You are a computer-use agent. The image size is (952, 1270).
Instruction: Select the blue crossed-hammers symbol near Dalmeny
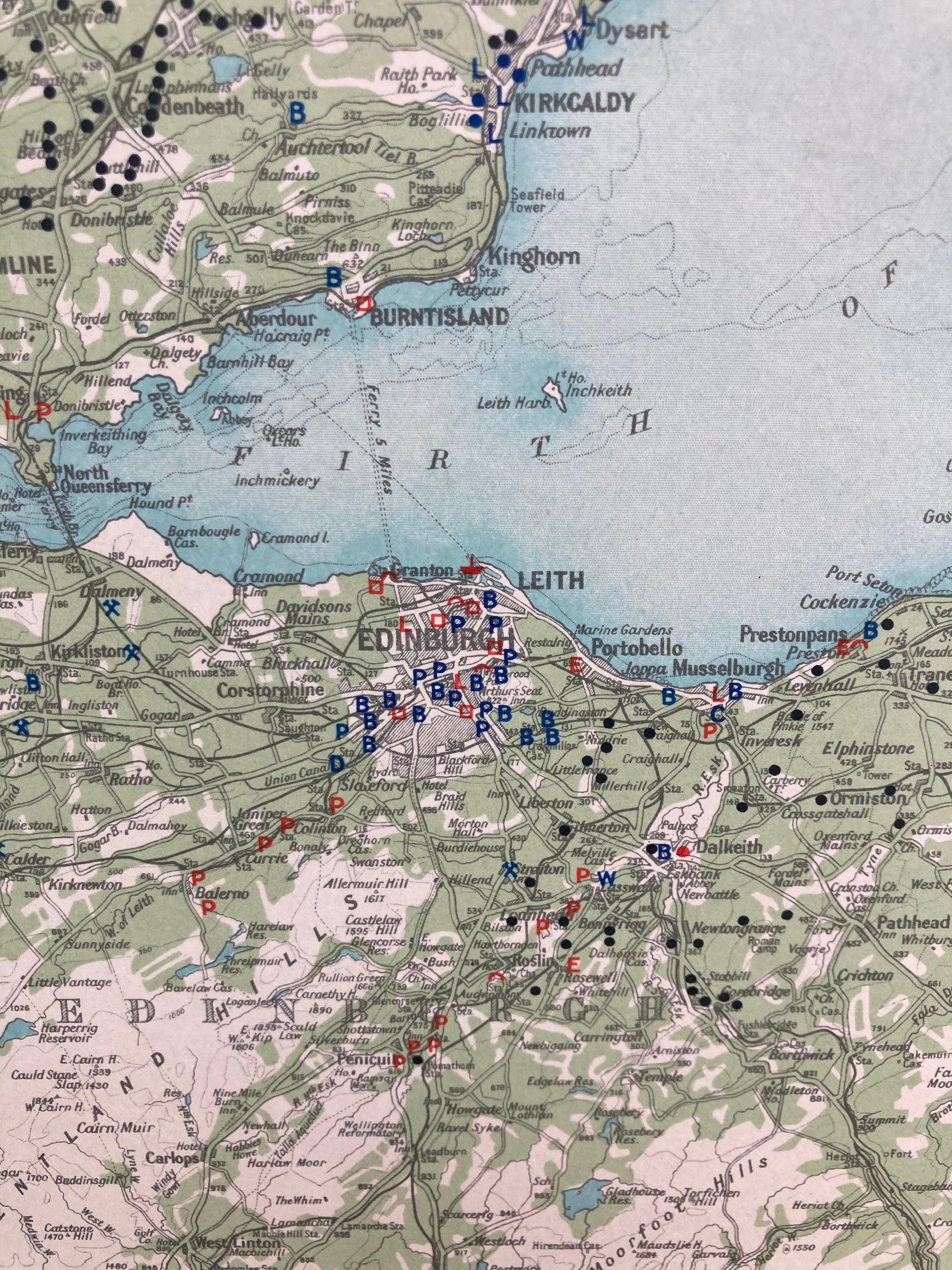(113, 607)
